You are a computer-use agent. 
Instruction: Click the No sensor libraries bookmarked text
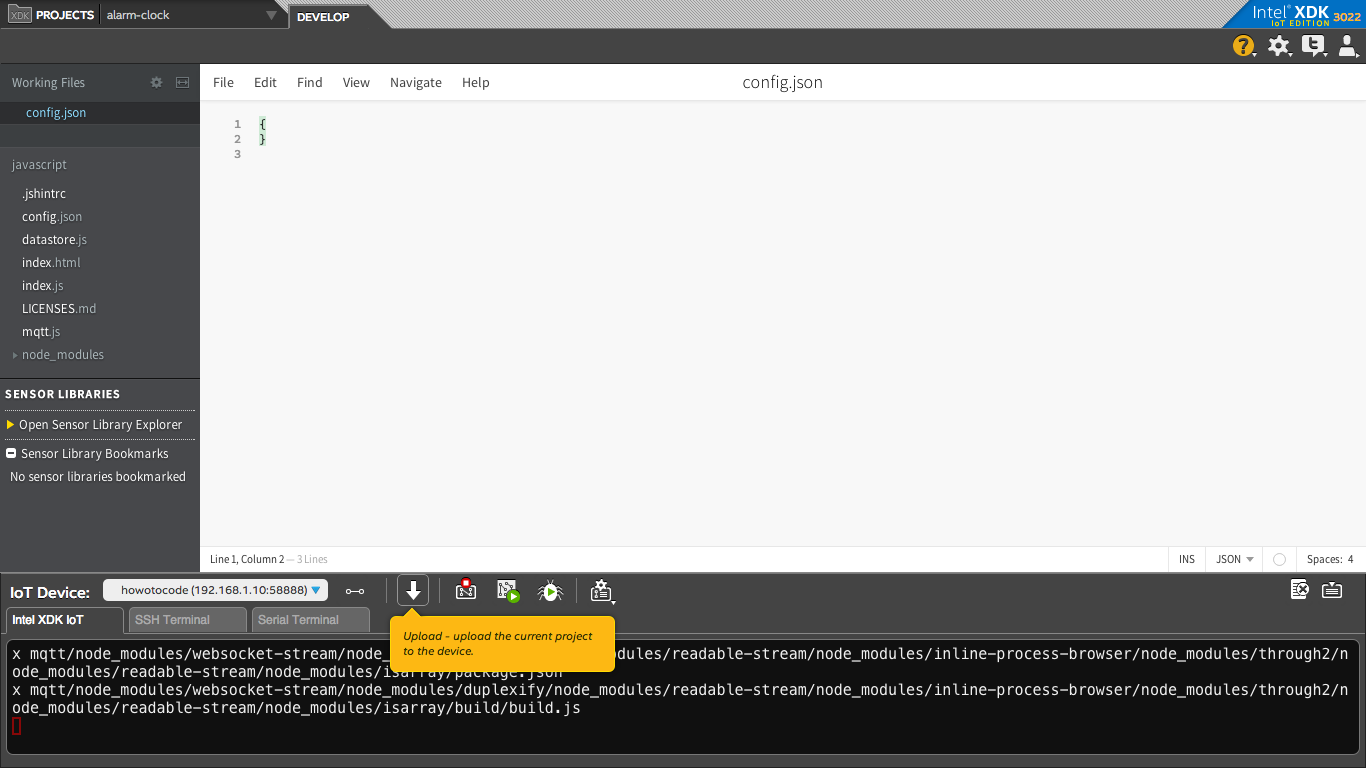[98, 477]
